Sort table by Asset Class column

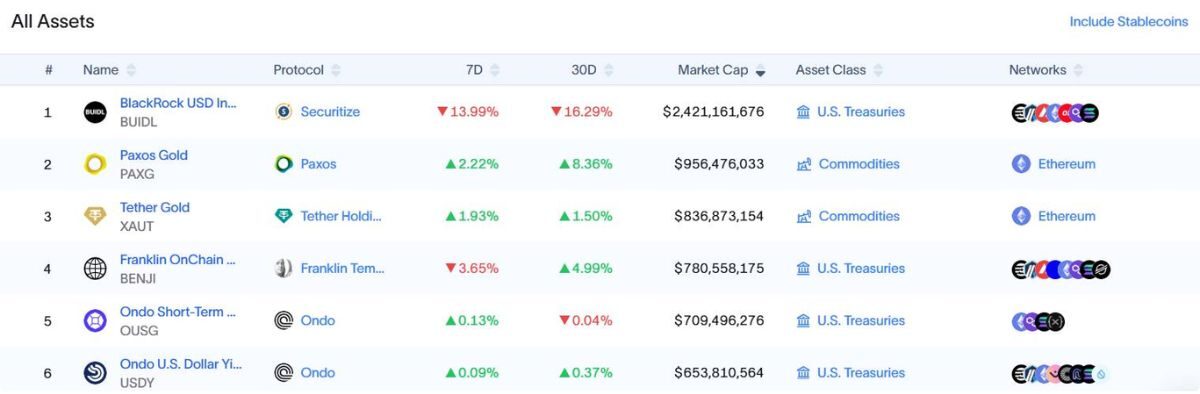(839, 70)
